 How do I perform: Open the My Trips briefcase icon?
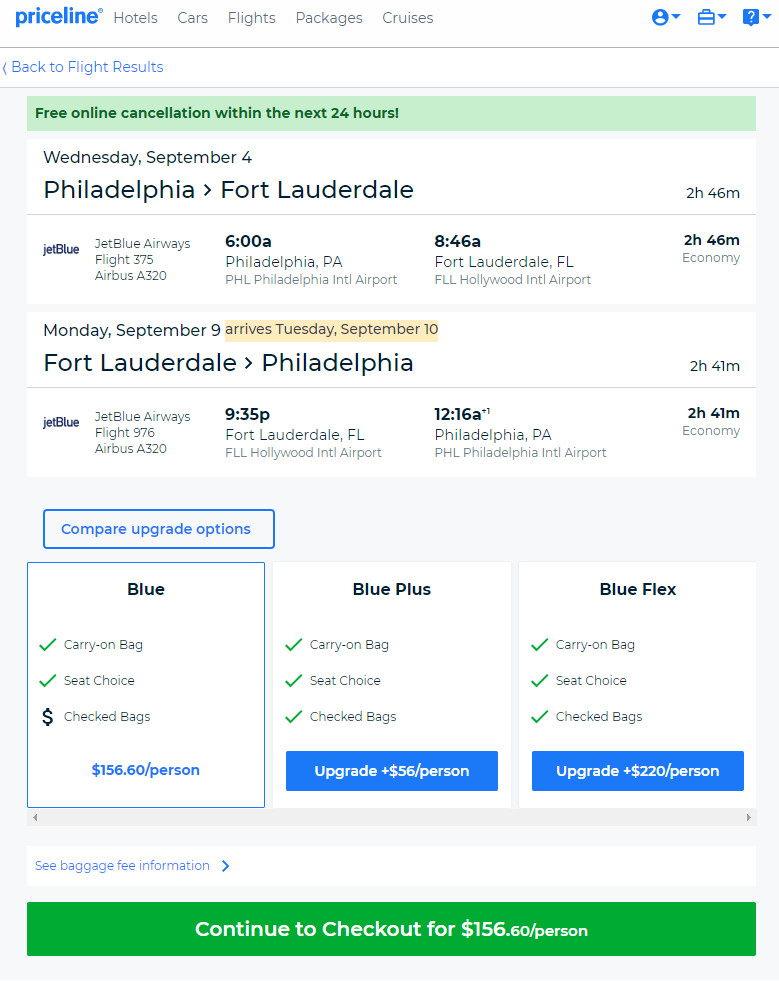pos(706,18)
